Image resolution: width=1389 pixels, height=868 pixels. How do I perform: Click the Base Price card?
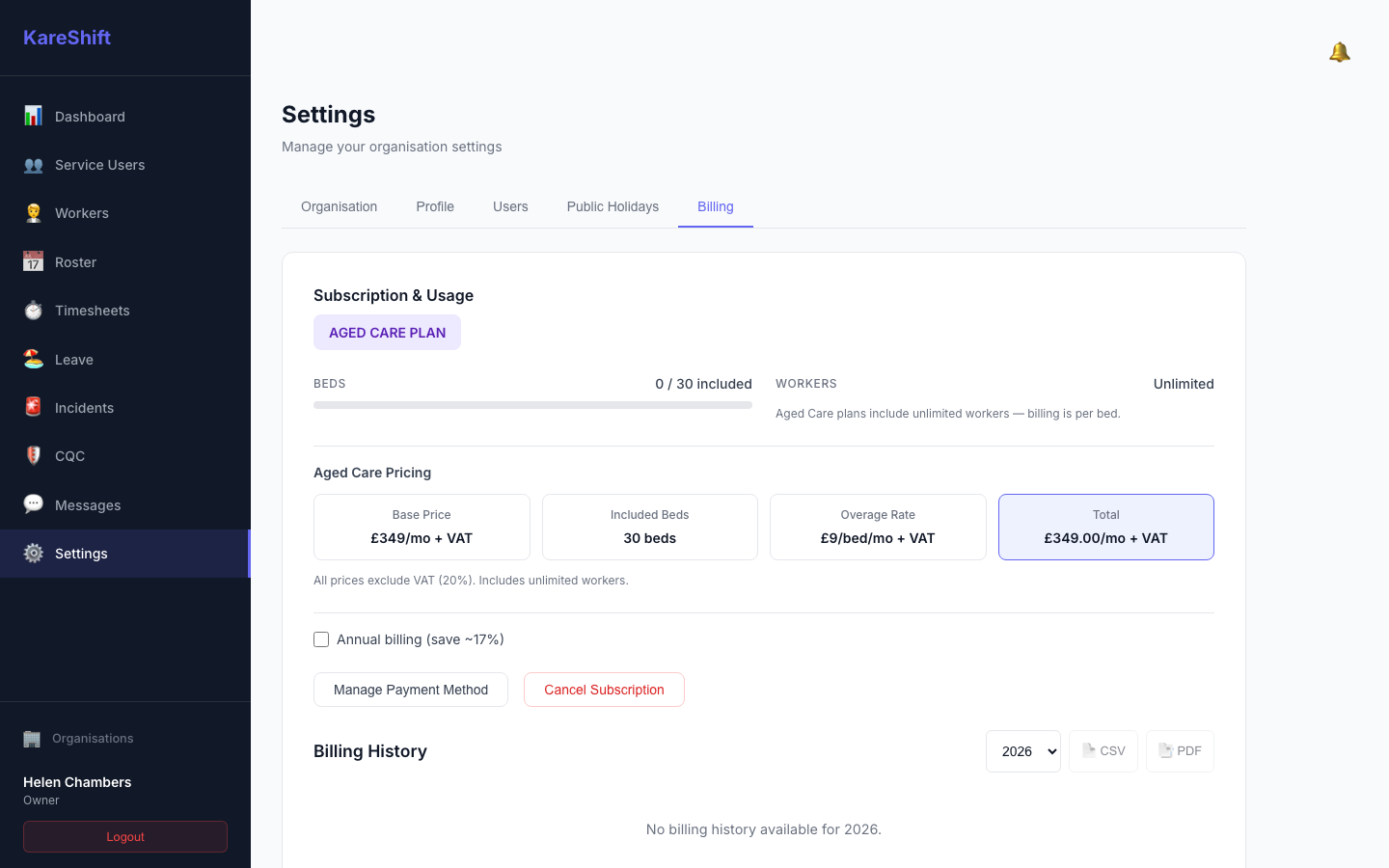pyautogui.click(x=422, y=527)
